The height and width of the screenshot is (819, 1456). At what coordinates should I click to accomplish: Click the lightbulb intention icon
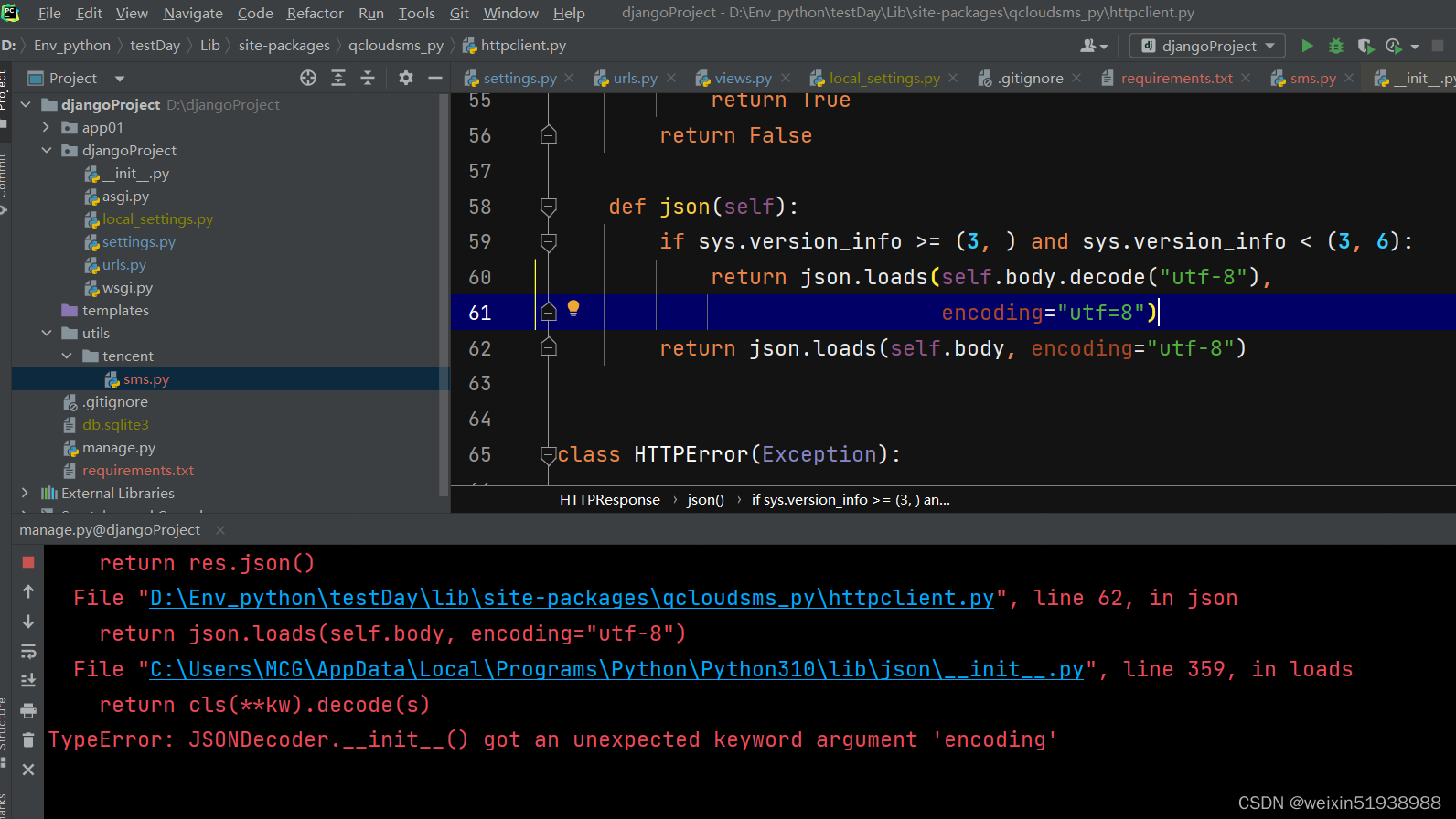coord(573,308)
